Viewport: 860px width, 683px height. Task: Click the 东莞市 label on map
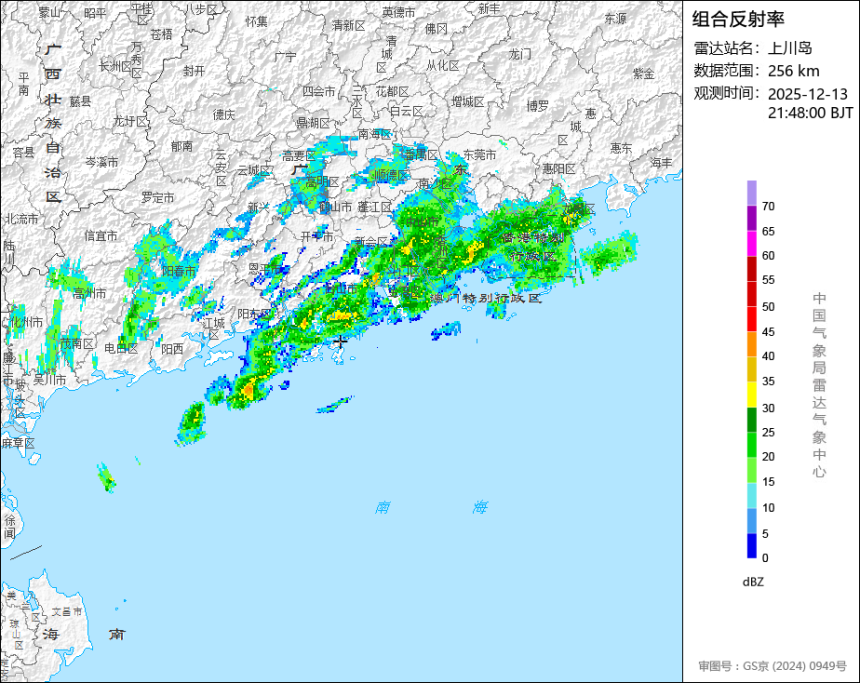tap(479, 155)
